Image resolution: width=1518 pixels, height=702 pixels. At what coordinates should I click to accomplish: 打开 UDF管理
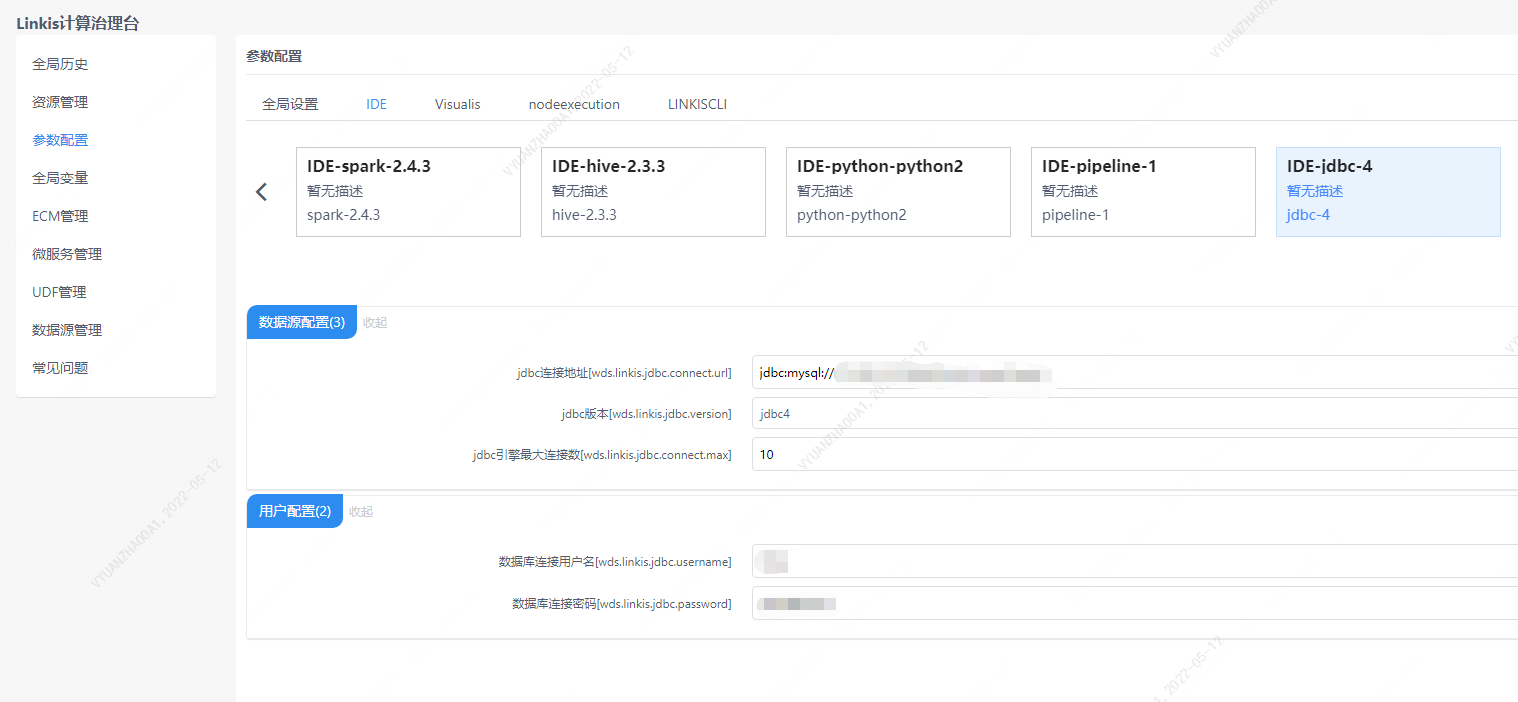coord(59,291)
